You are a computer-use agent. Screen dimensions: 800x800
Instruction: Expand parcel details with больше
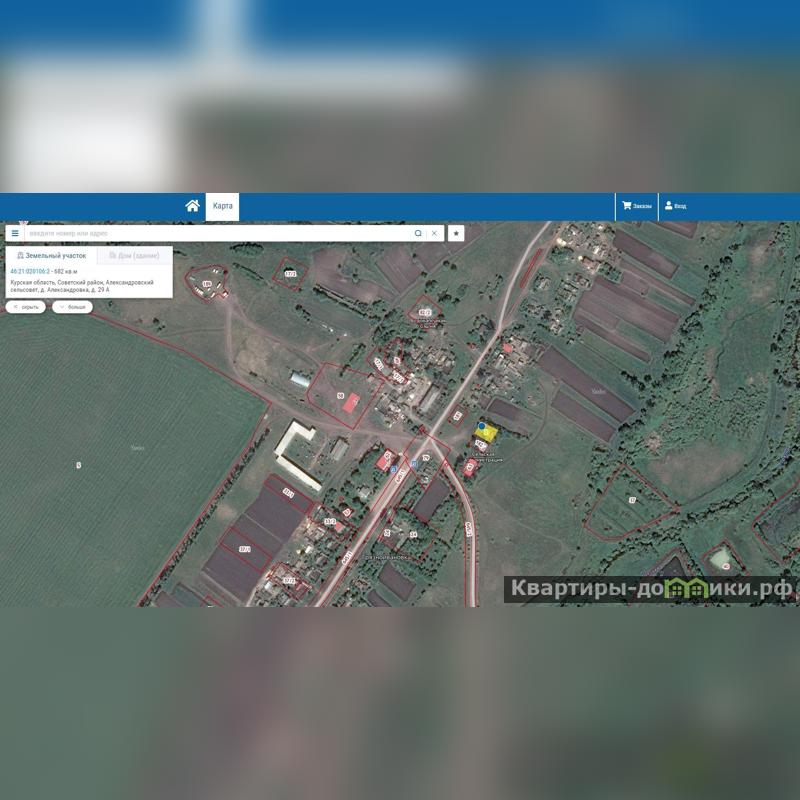point(73,307)
